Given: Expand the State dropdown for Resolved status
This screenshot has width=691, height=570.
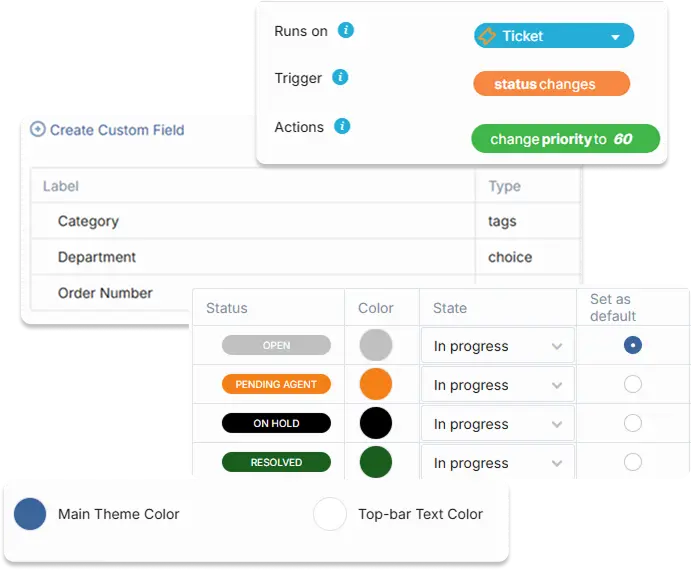Looking at the screenshot, I should (497, 463).
